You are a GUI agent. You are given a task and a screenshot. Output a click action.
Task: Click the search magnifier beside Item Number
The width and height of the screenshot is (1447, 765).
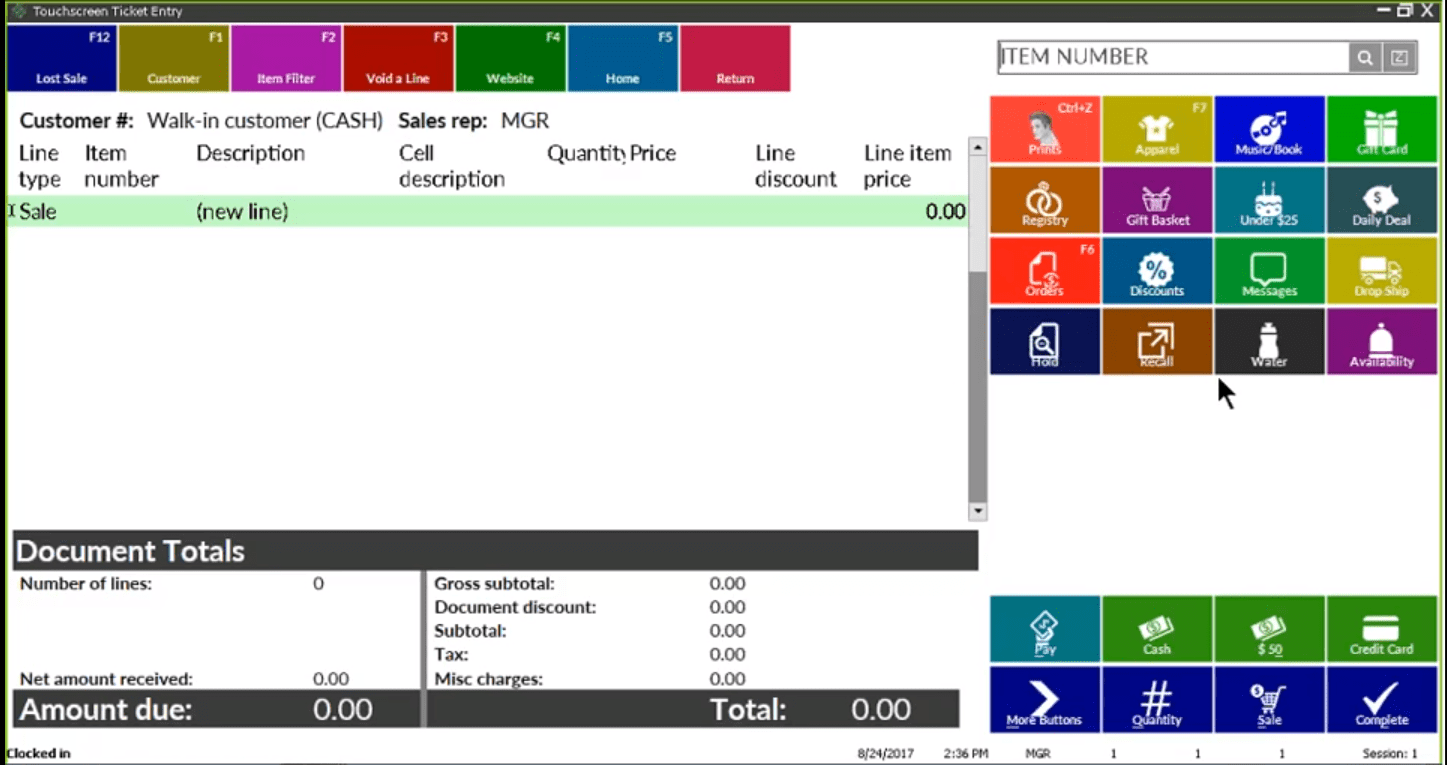tap(1364, 58)
